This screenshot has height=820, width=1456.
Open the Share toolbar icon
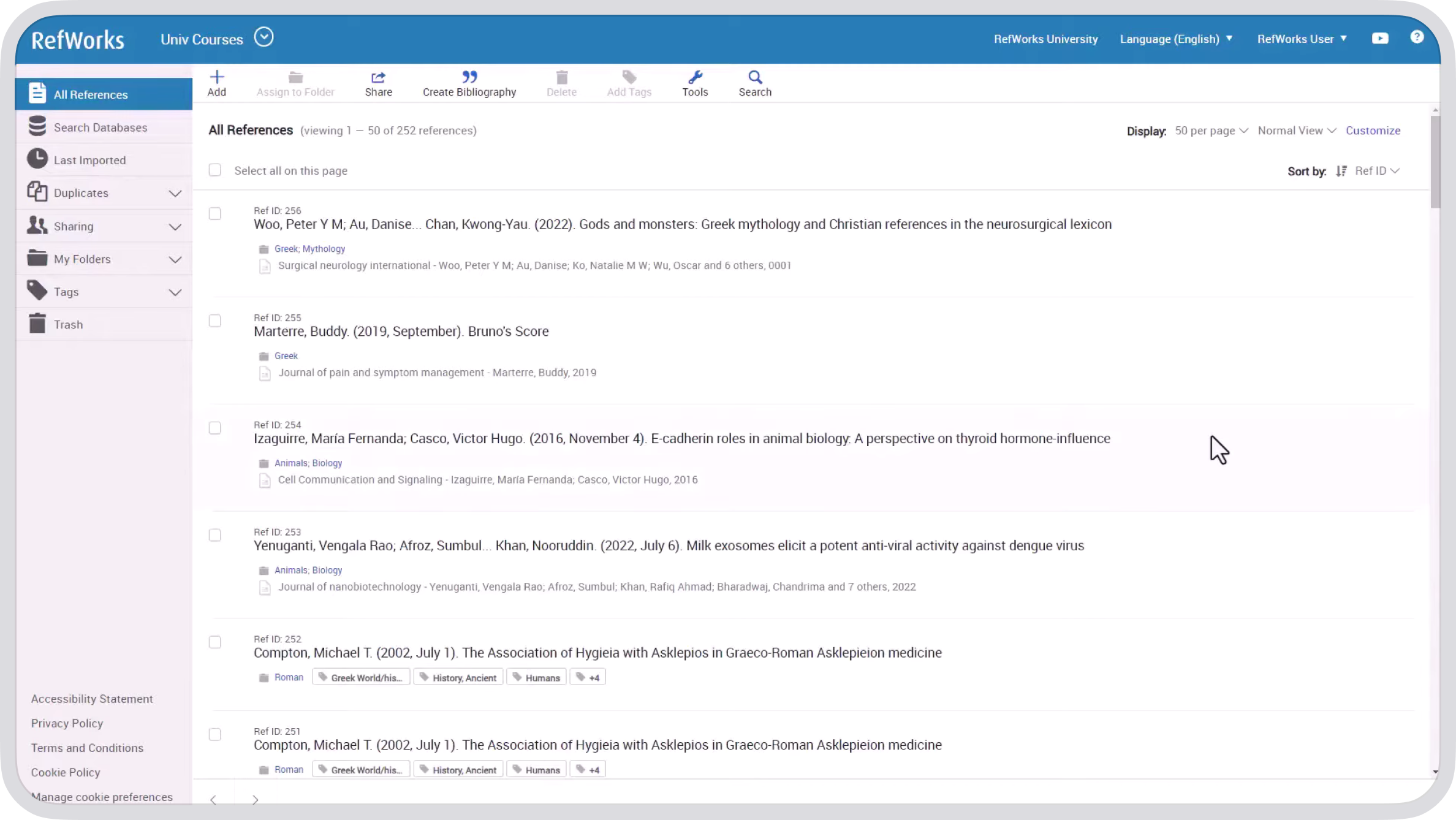[x=378, y=77]
